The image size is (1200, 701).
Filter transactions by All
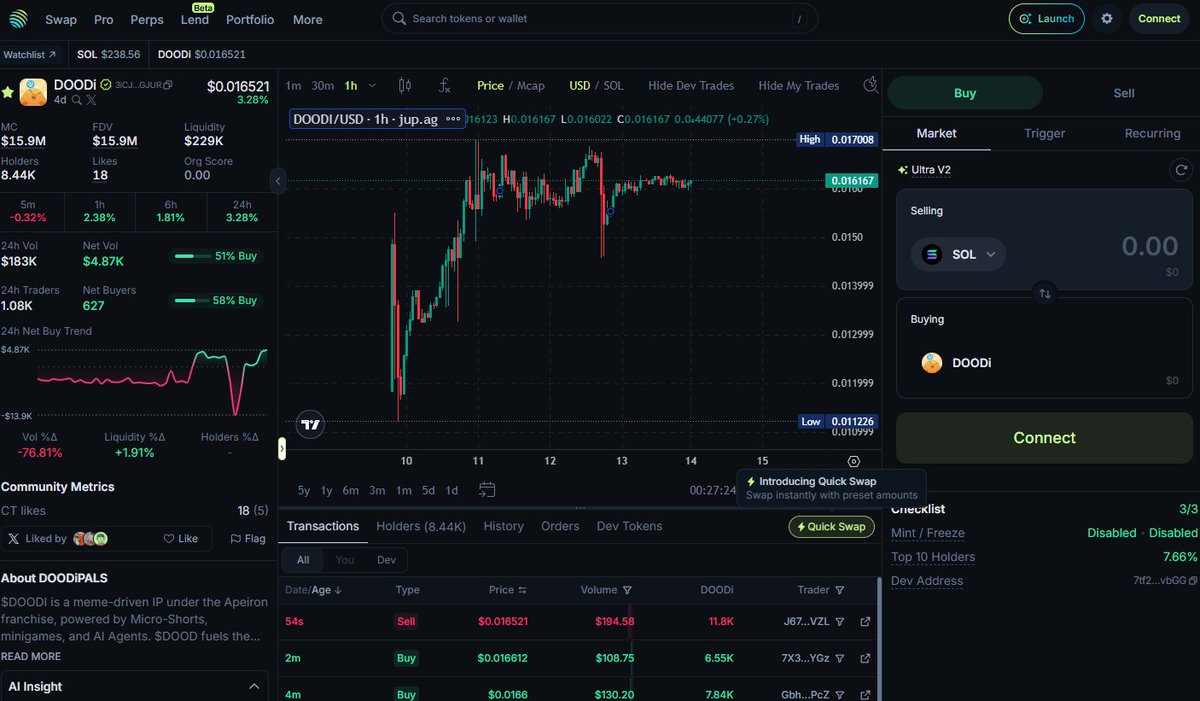coord(303,560)
